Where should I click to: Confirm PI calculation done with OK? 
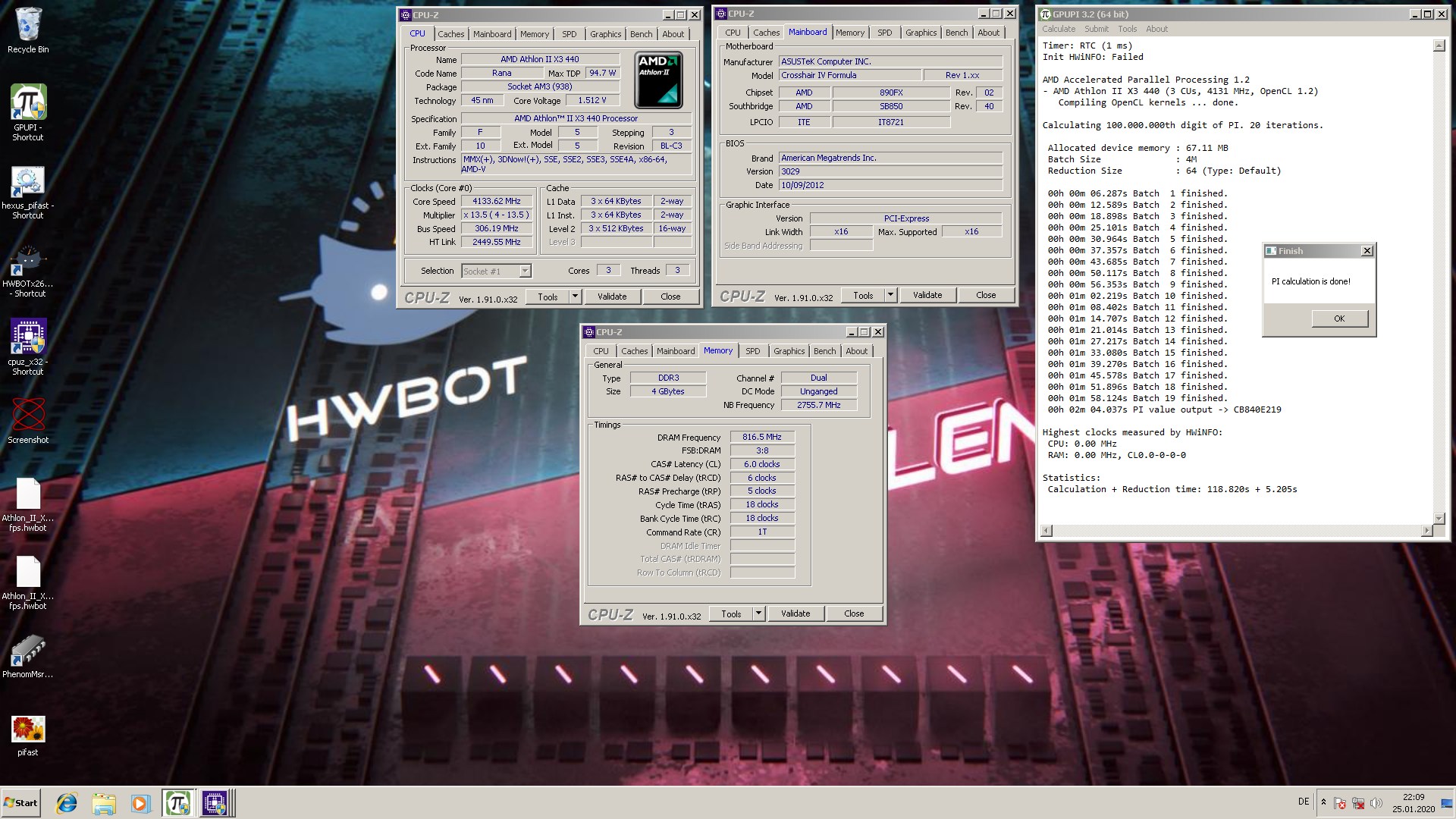click(x=1339, y=318)
